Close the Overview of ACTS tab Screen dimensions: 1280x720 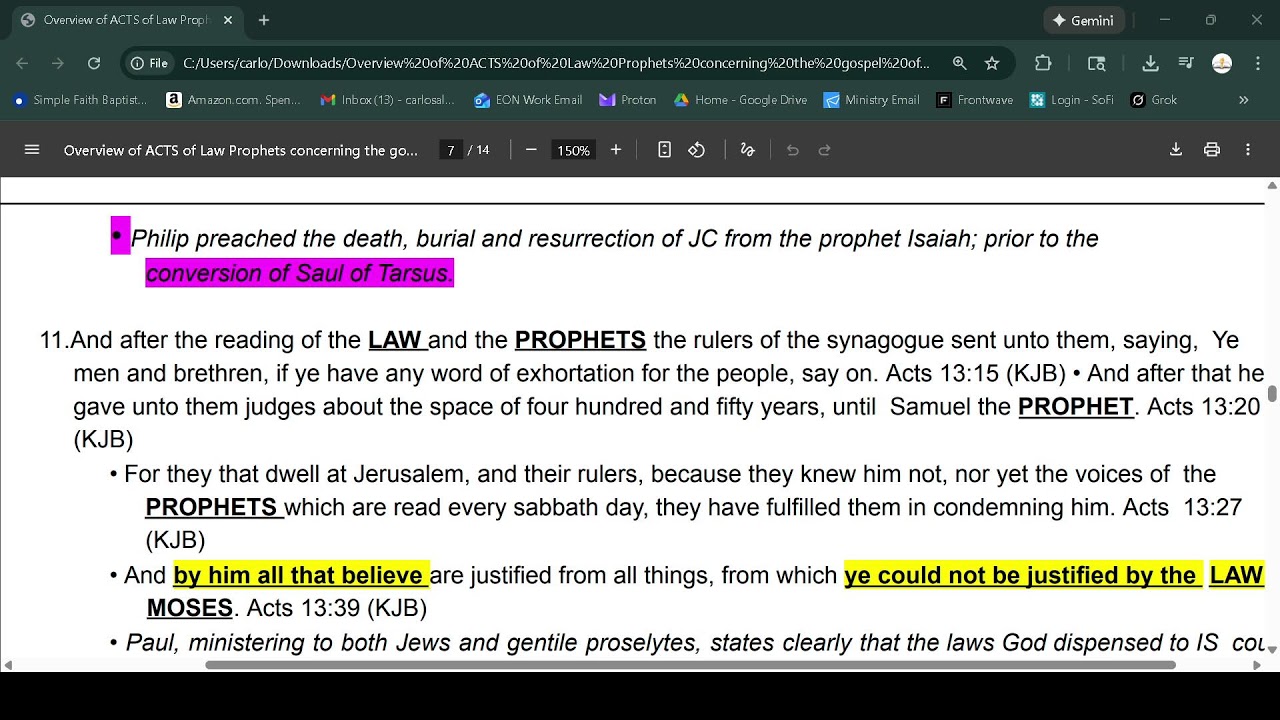(228, 20)
